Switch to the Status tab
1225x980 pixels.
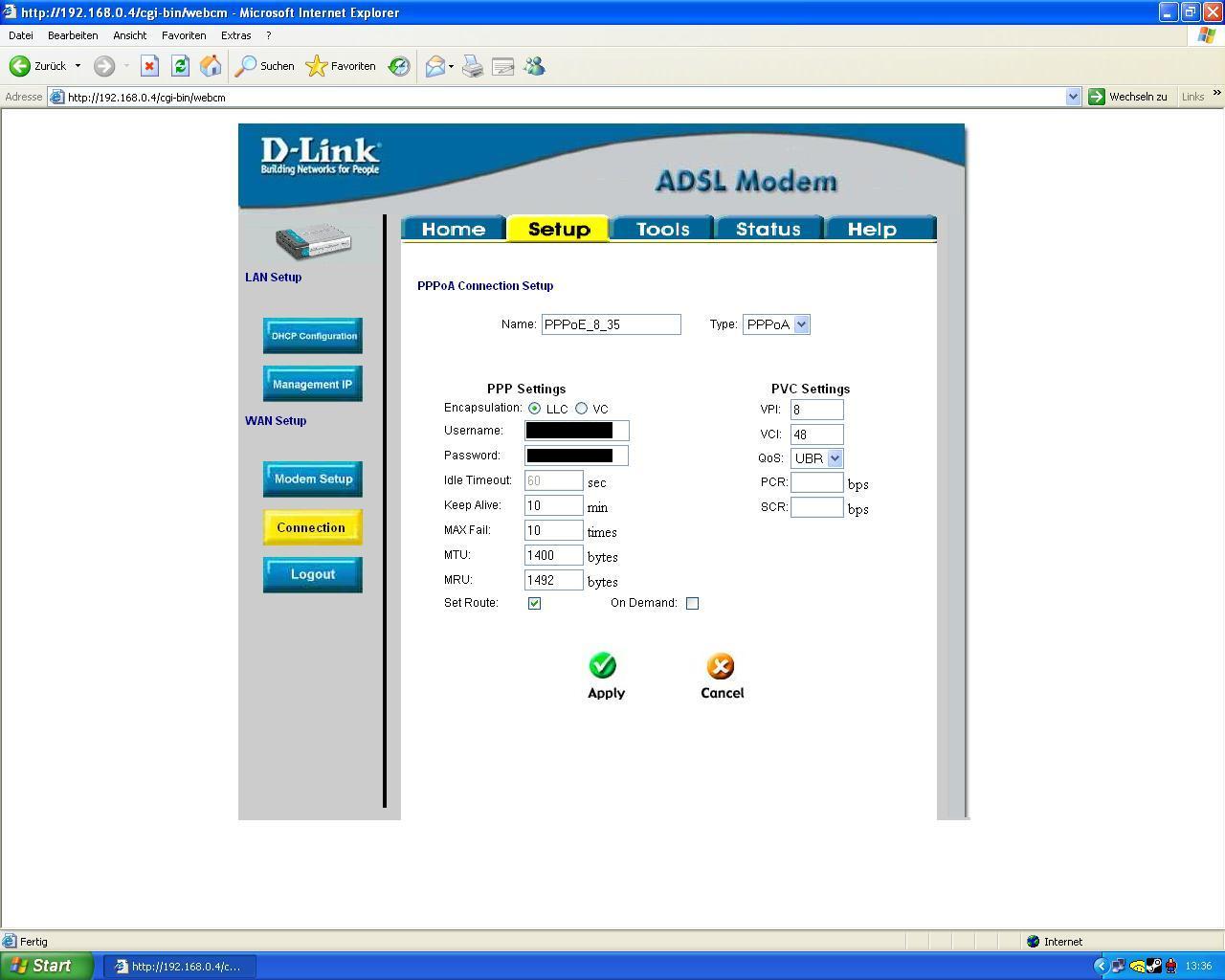[768, 229]
